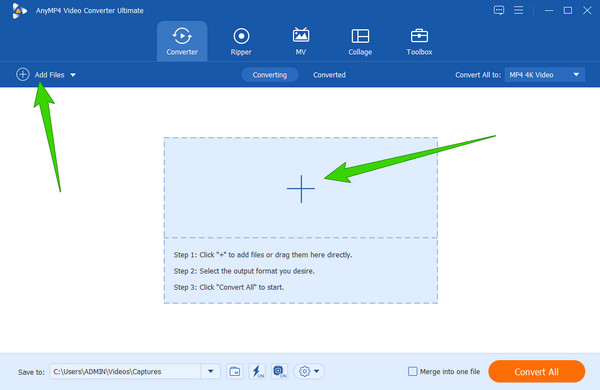Click the Add Files plus icon
This screenshot has width=600, height=390.
[x=23, y=74]
